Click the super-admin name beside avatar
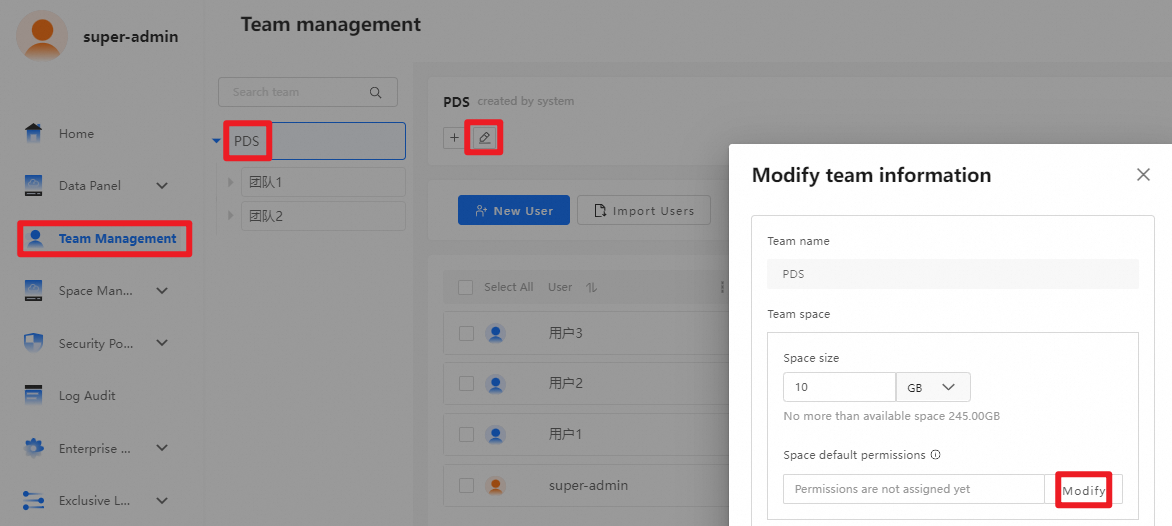Screen dimensions: 1172x526 click(x=131, y=37)
